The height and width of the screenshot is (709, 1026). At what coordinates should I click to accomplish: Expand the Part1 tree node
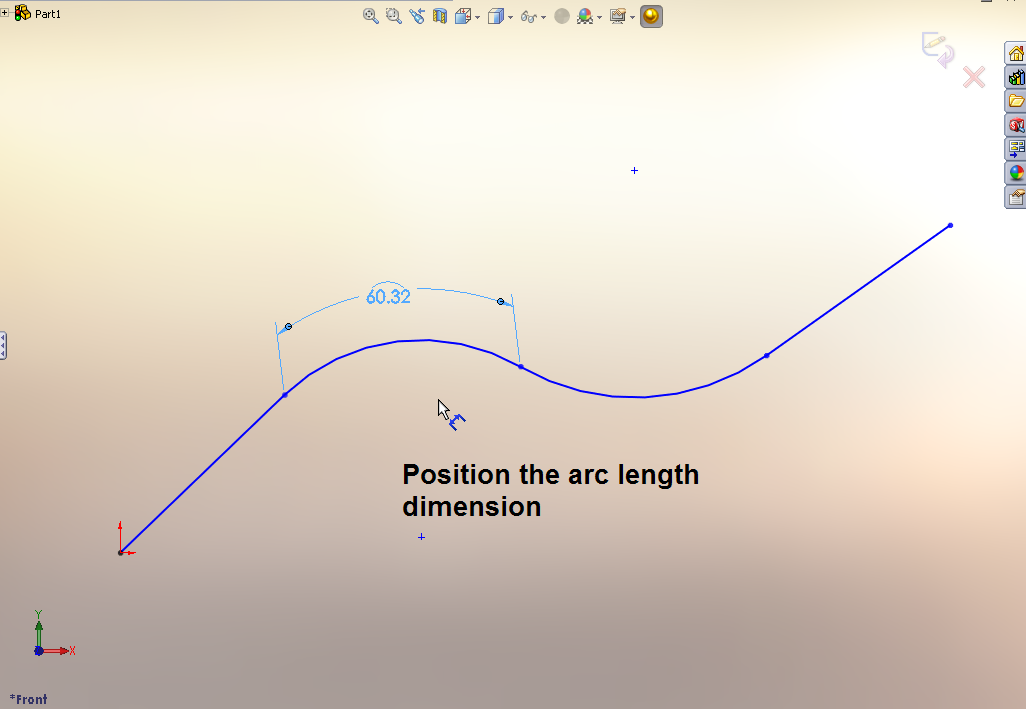coord(5,12)
